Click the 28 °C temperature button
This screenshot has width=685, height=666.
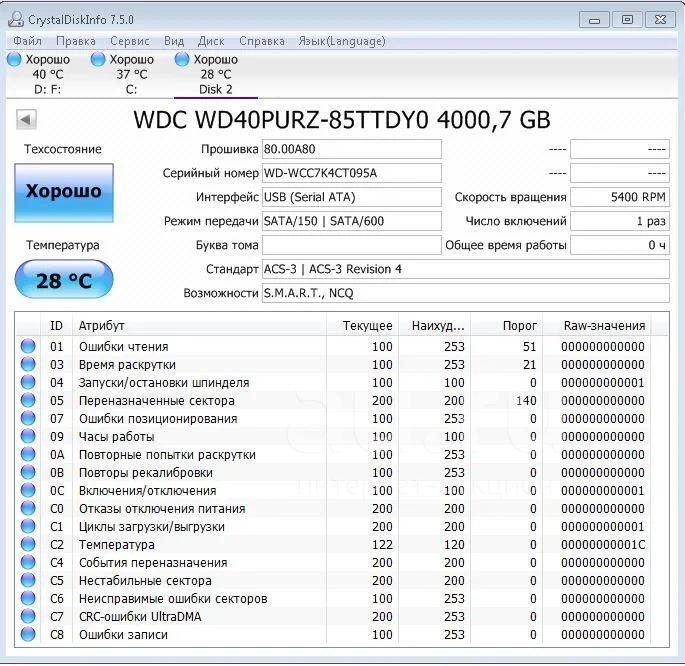(64, 280)
